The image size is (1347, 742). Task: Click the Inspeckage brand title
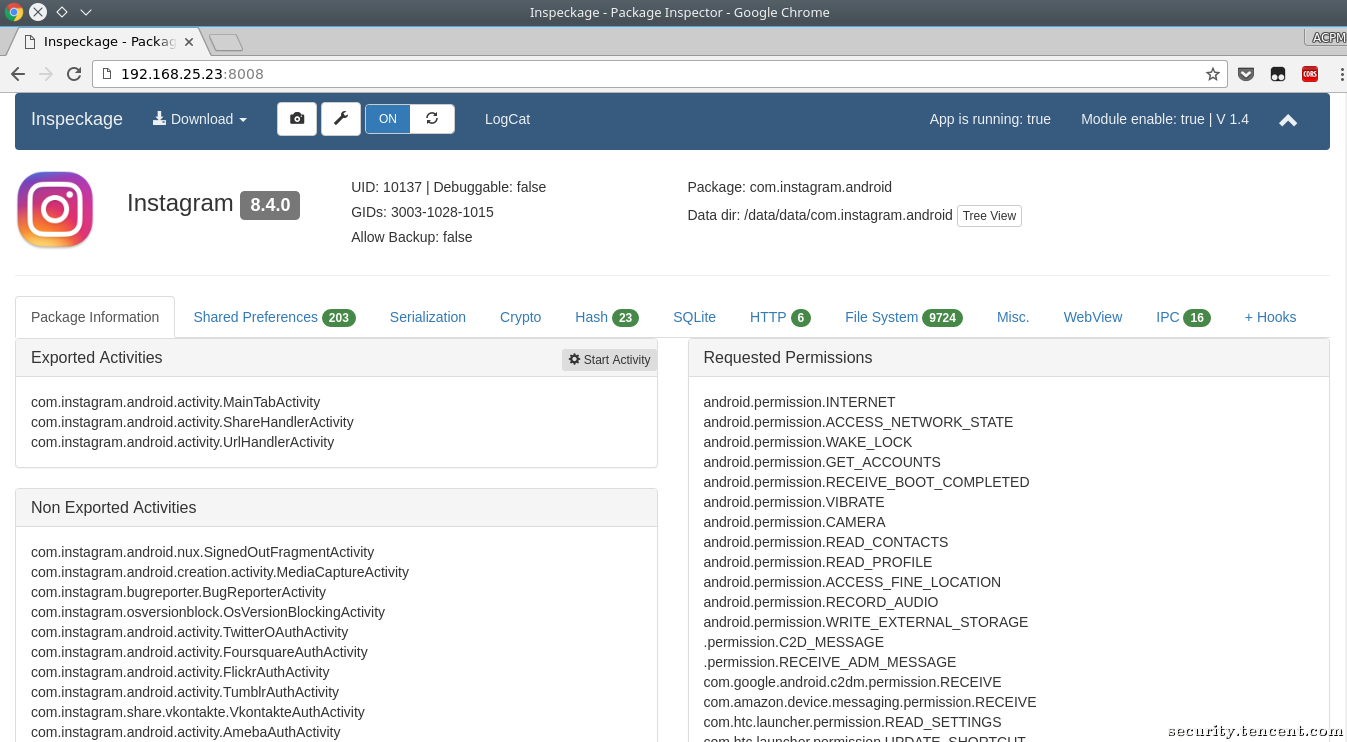[77, 119]
